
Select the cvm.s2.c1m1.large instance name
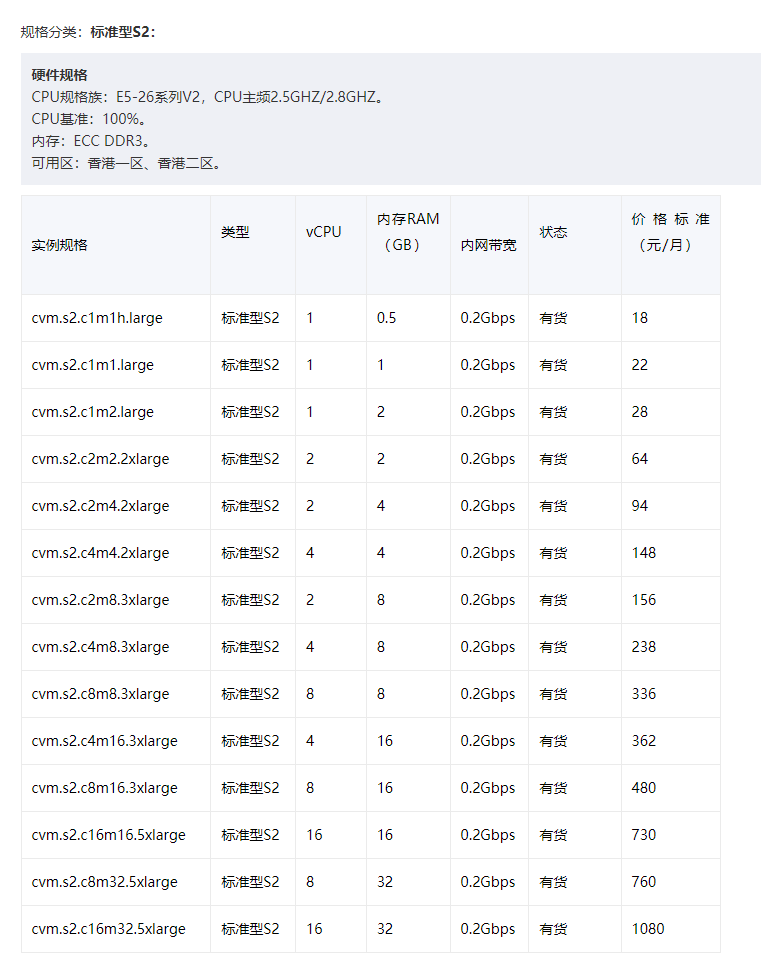[93, 365]
